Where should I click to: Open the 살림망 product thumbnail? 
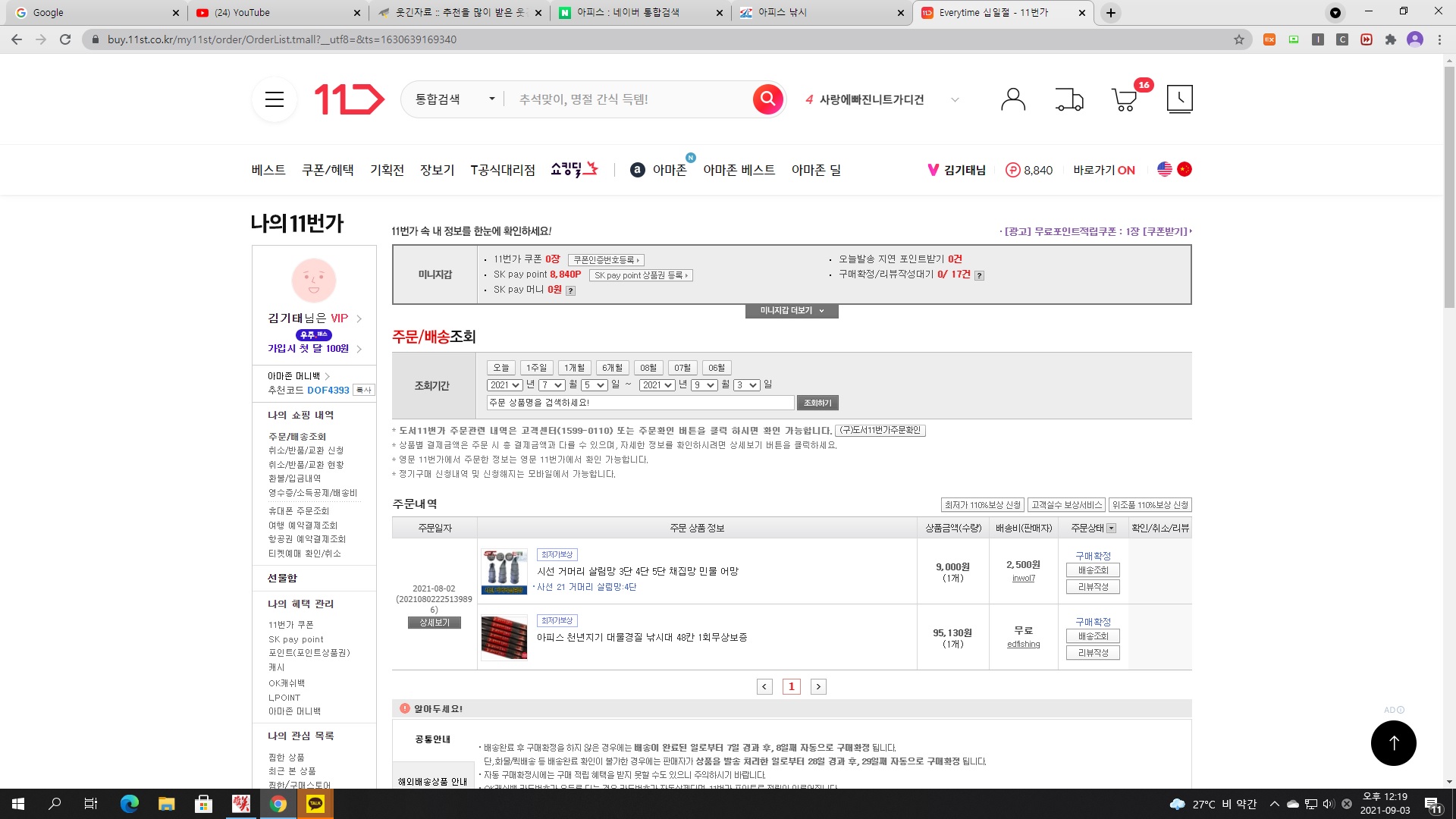point(504,571)
